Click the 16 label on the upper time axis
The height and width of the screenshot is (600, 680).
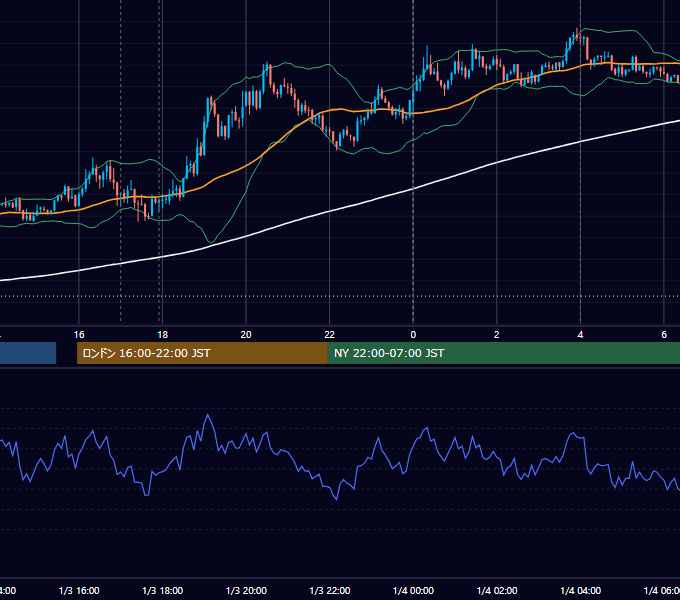click(79, 335)
